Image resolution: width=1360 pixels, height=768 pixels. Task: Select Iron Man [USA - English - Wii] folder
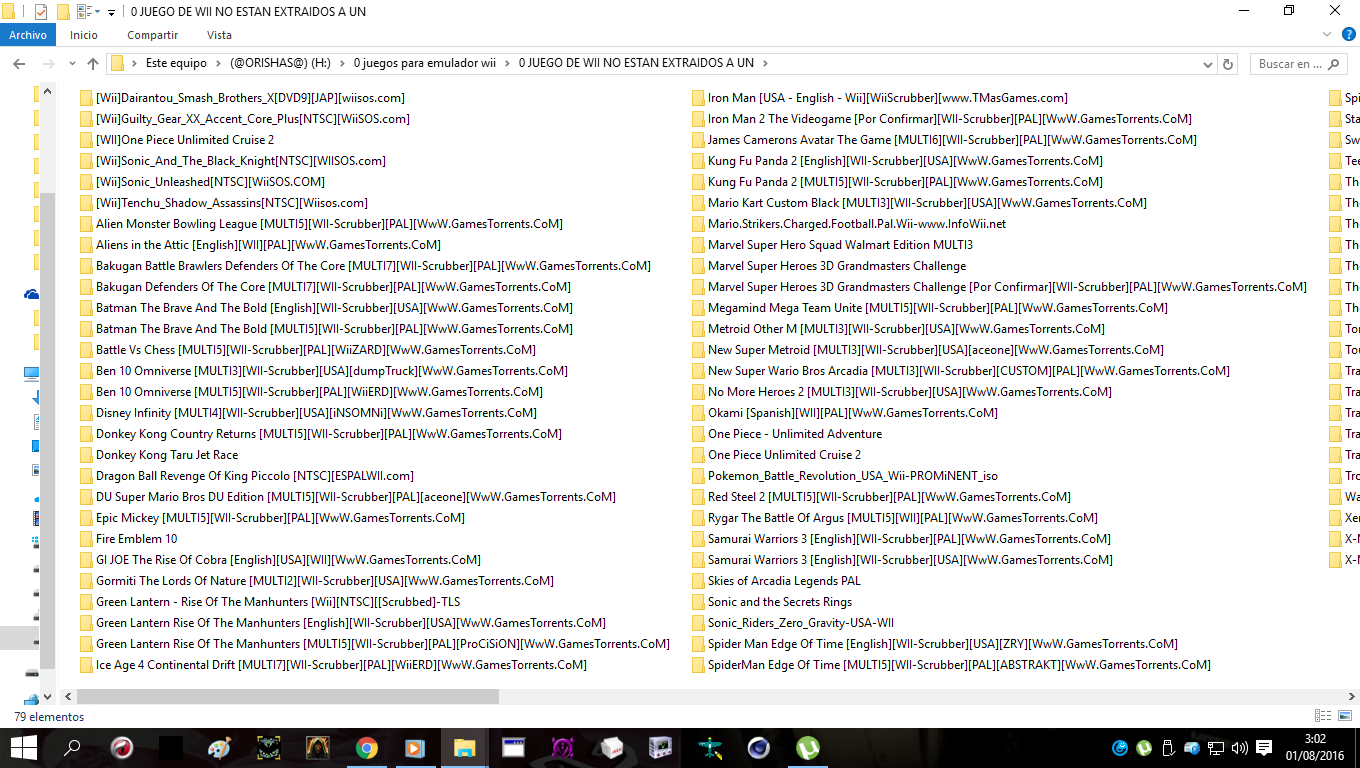880,98
